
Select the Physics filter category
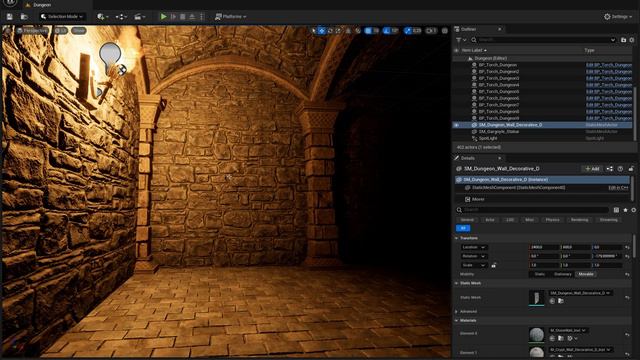pos(553,220)
